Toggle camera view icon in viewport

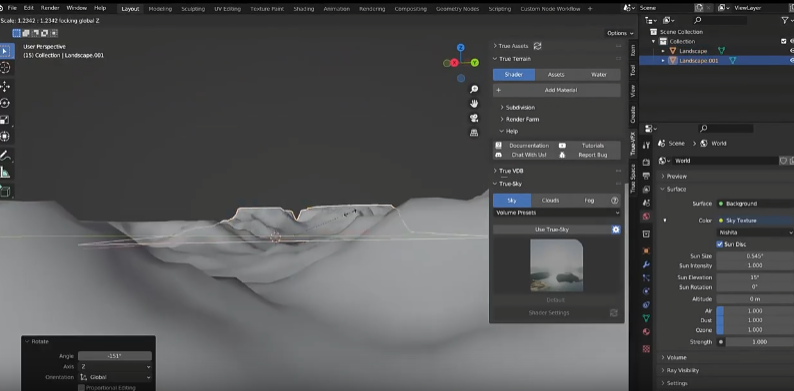(474, 118)
